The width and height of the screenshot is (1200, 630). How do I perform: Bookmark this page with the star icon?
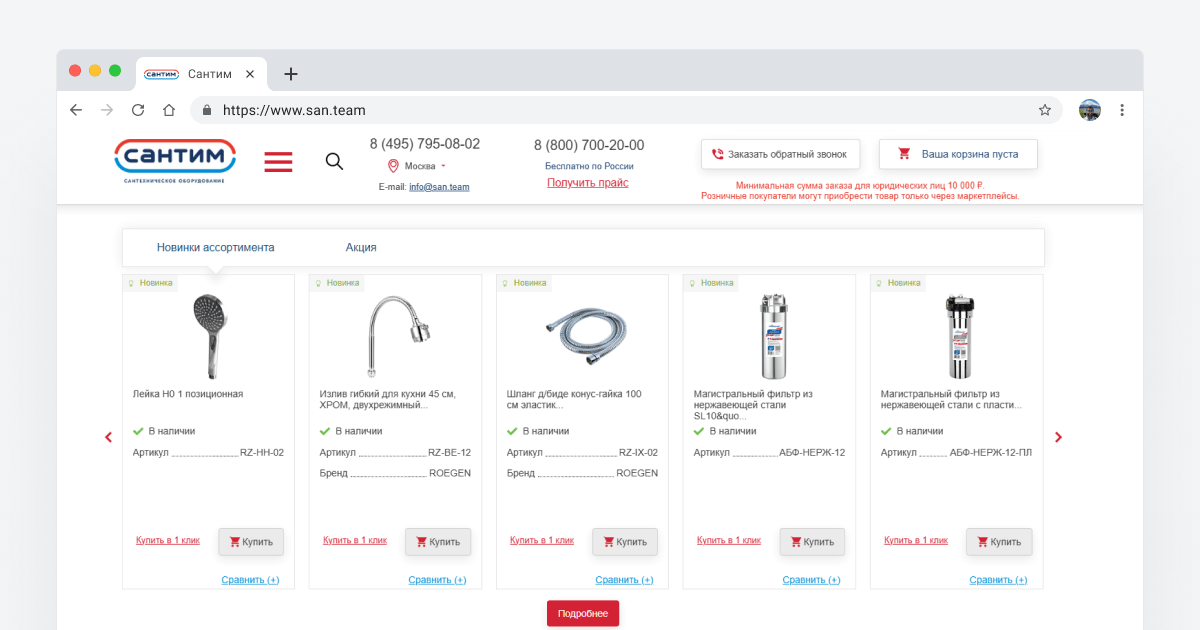coord(1045,110)
